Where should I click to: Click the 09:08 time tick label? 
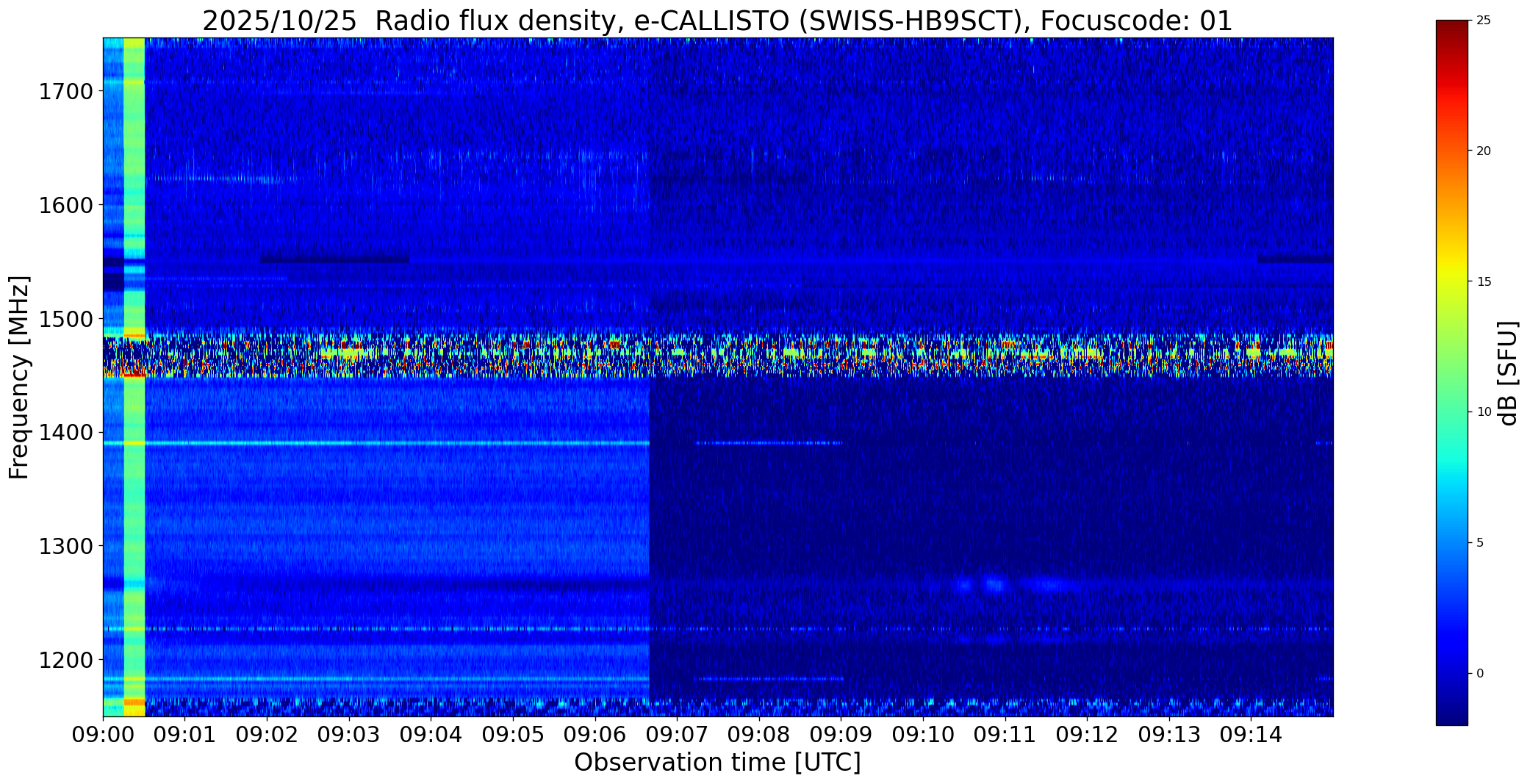[758, 734]
